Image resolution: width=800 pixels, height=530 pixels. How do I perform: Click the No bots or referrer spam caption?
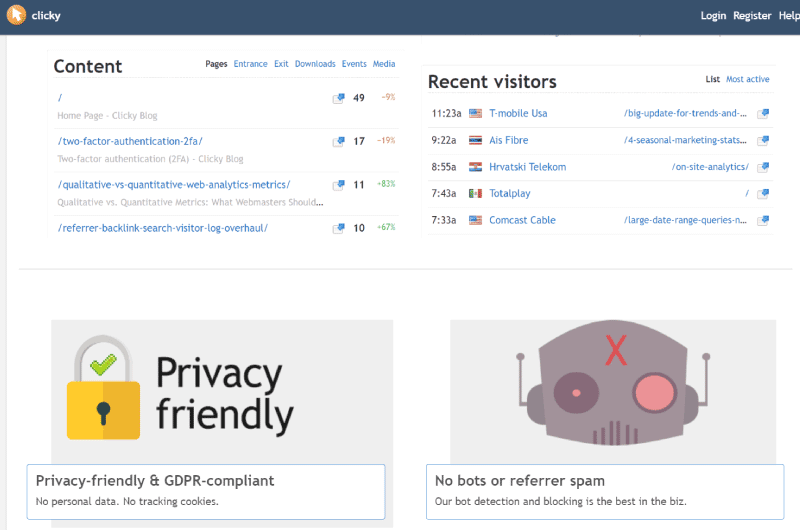point(605,492)
